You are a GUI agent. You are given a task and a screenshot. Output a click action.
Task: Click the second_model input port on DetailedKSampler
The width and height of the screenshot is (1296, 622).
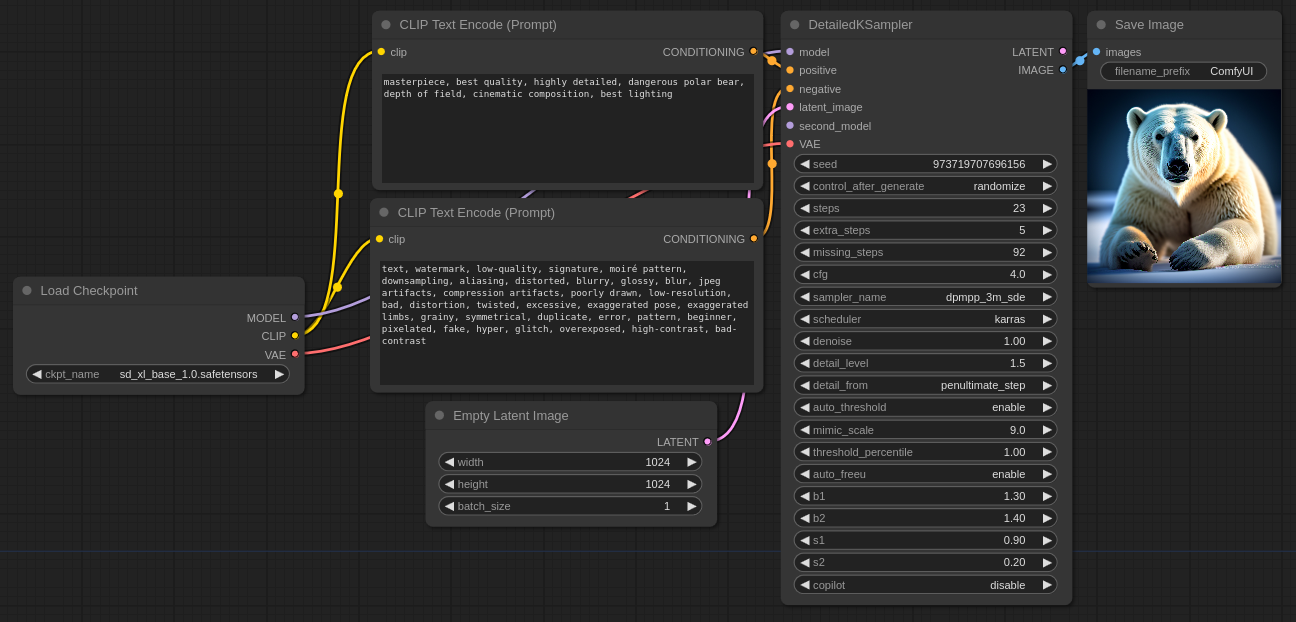(x=790, y=126)
